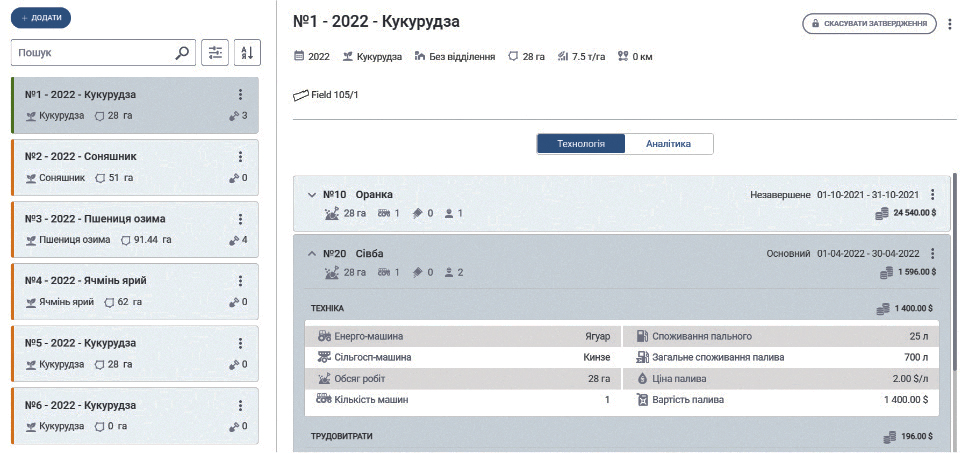Image resolution: width=960 pixels, height=453 pixels.
Task: Open kebab menu of №10 Оранка
Action: (932, 195)
